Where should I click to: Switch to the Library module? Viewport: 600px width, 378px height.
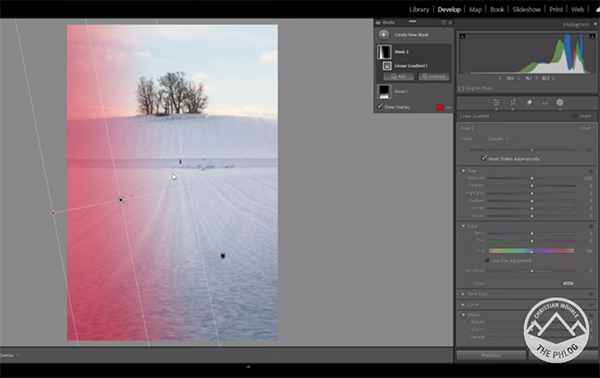tap(419, 10)
